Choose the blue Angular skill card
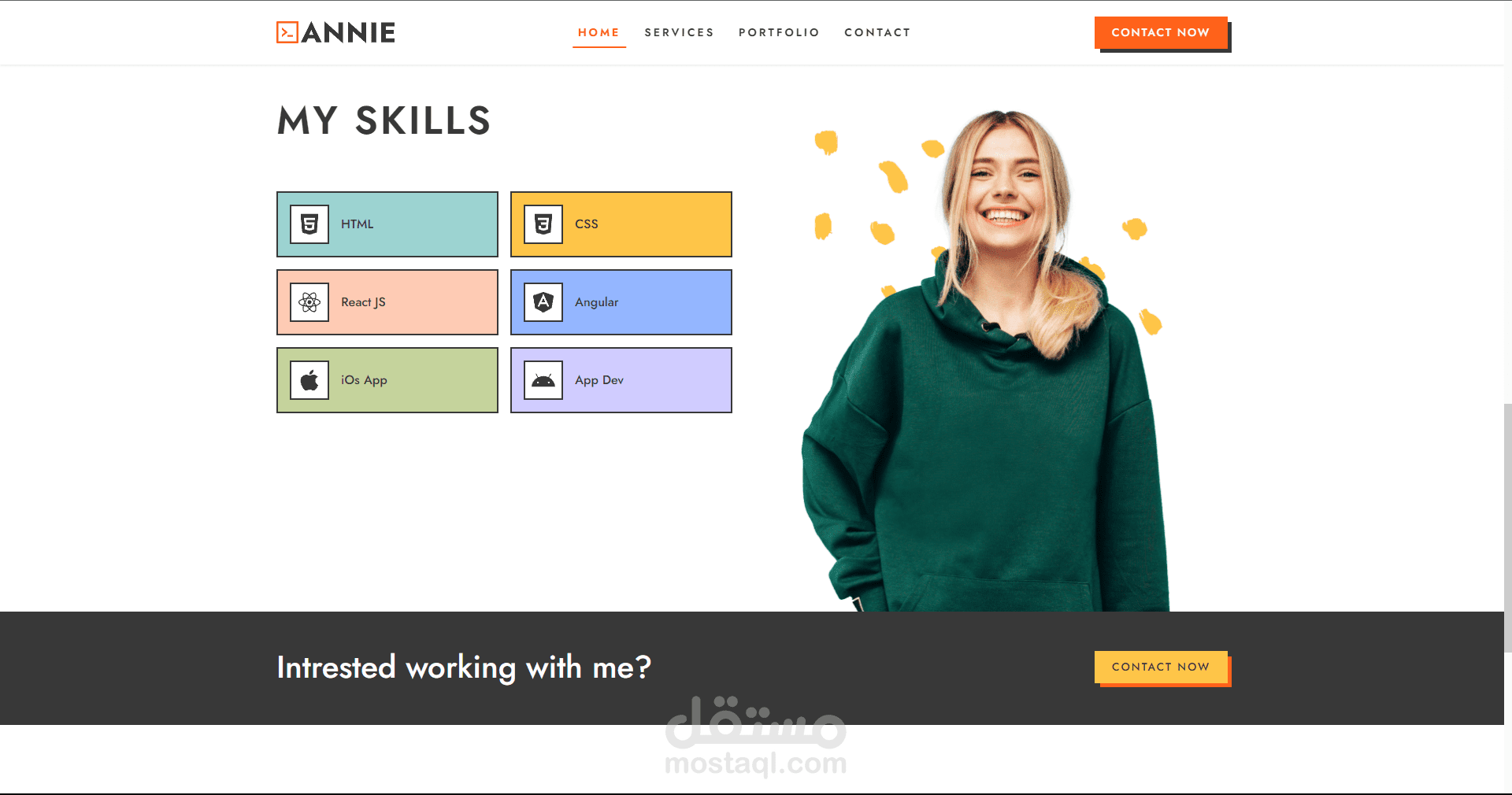Screen dimensions: 1512x795 621,302
